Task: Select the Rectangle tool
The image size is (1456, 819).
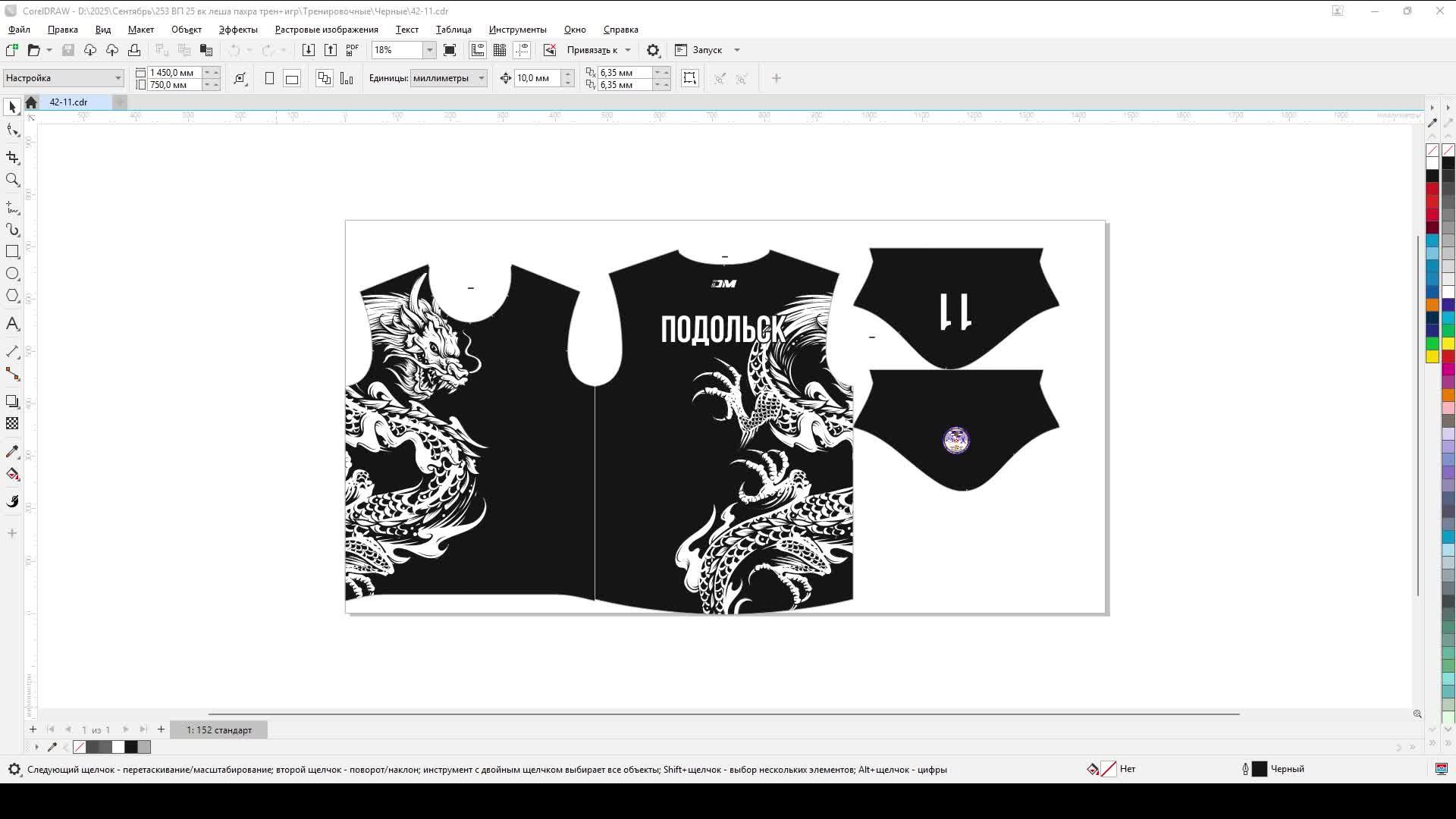Action: (12, 251)
